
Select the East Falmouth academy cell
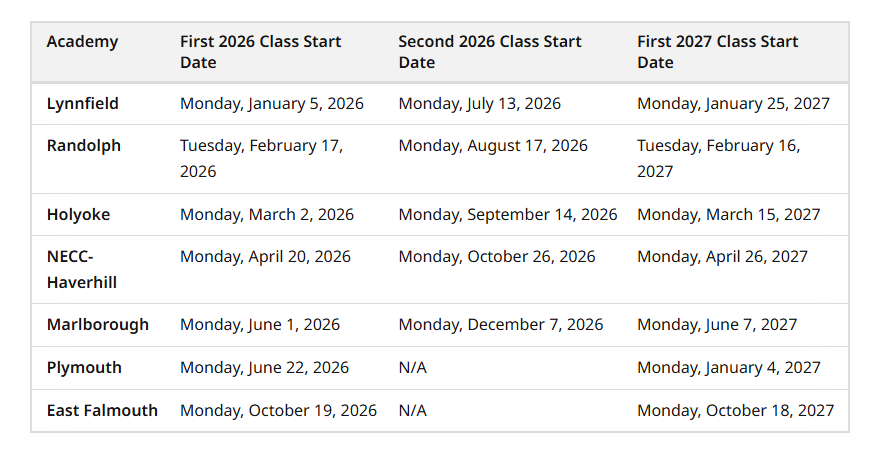coord(102,410)
